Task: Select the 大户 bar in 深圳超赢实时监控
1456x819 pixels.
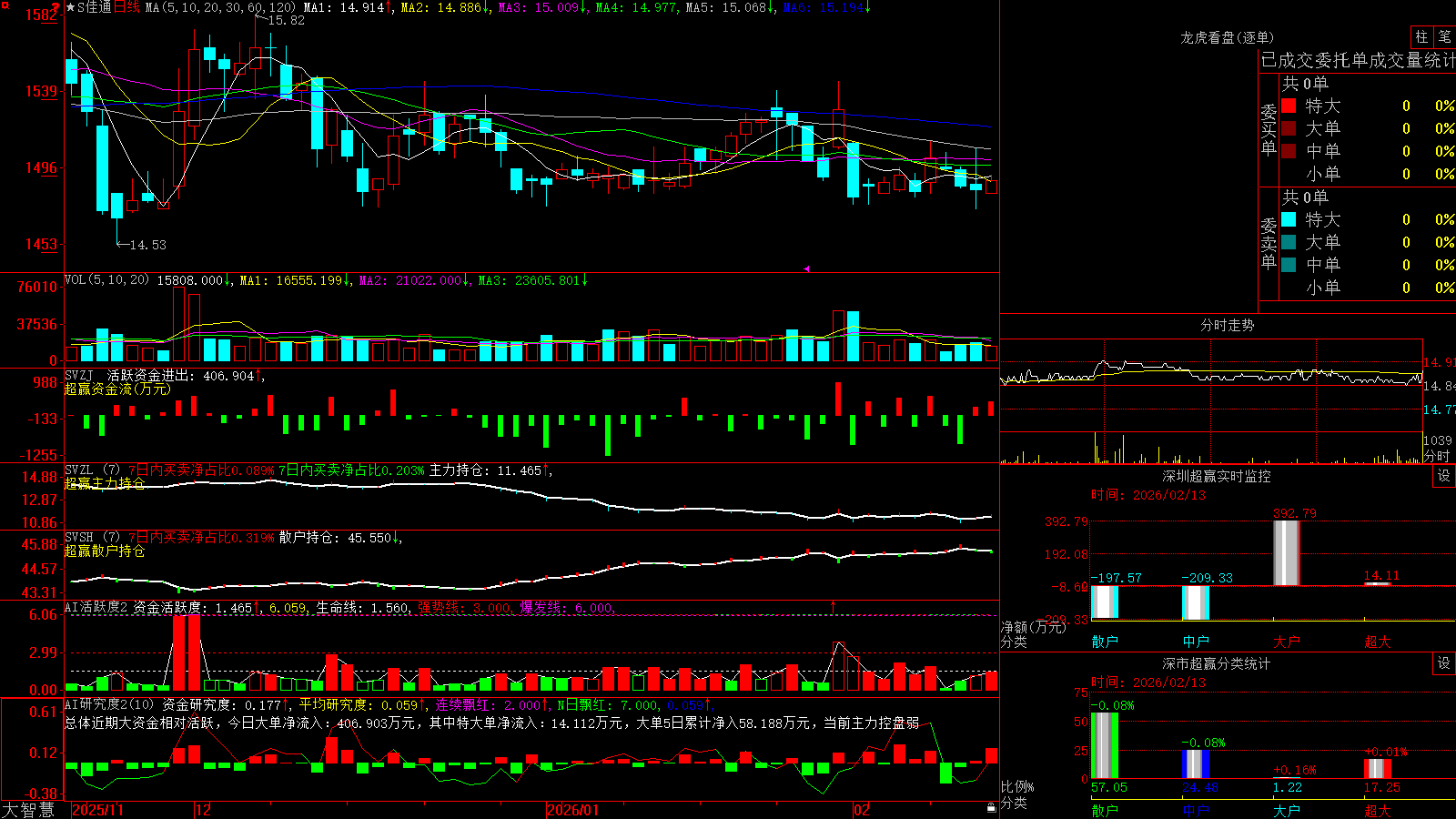Action: coord(1286,552)
